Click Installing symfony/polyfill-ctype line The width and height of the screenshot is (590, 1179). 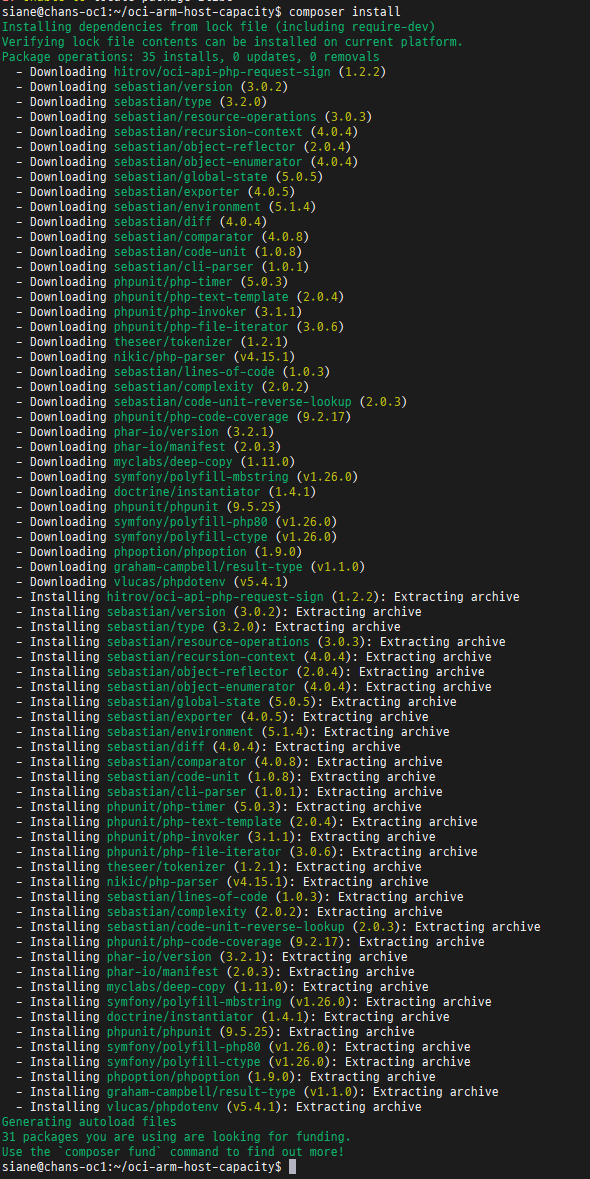tap(243, 1062)
